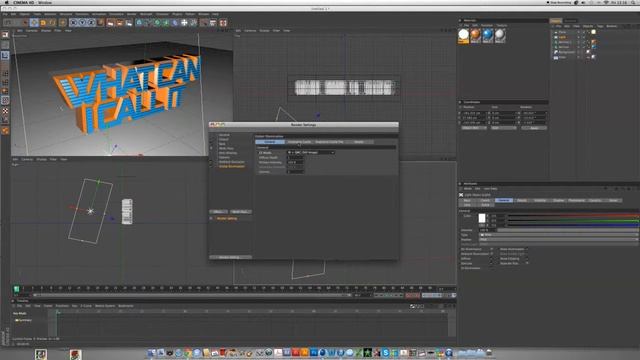The image size is (640, 360).
Task: Open the MoGraph menu
Action: pyautogui.click(x=146, y=14)
